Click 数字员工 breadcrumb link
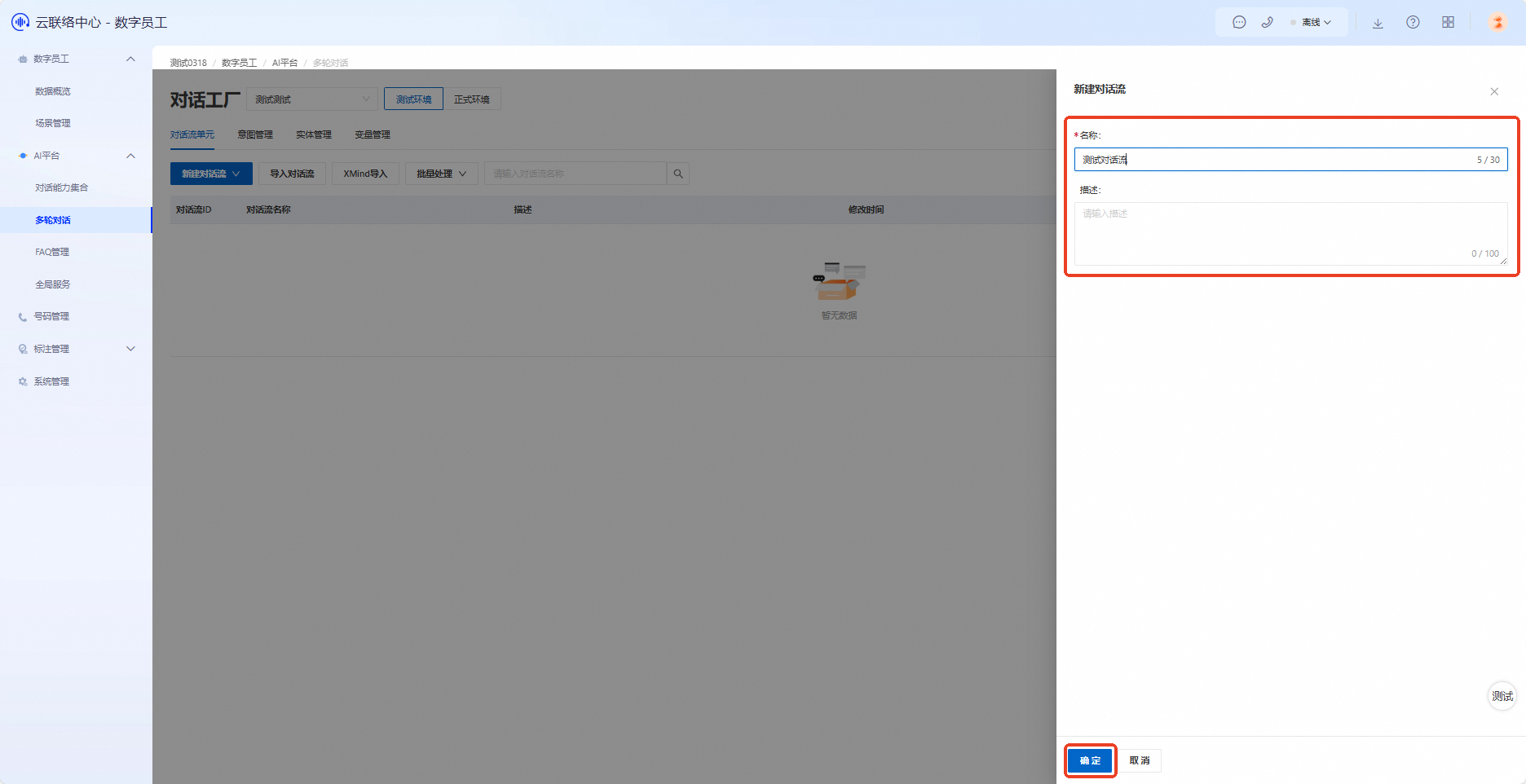 coord(239,63)
